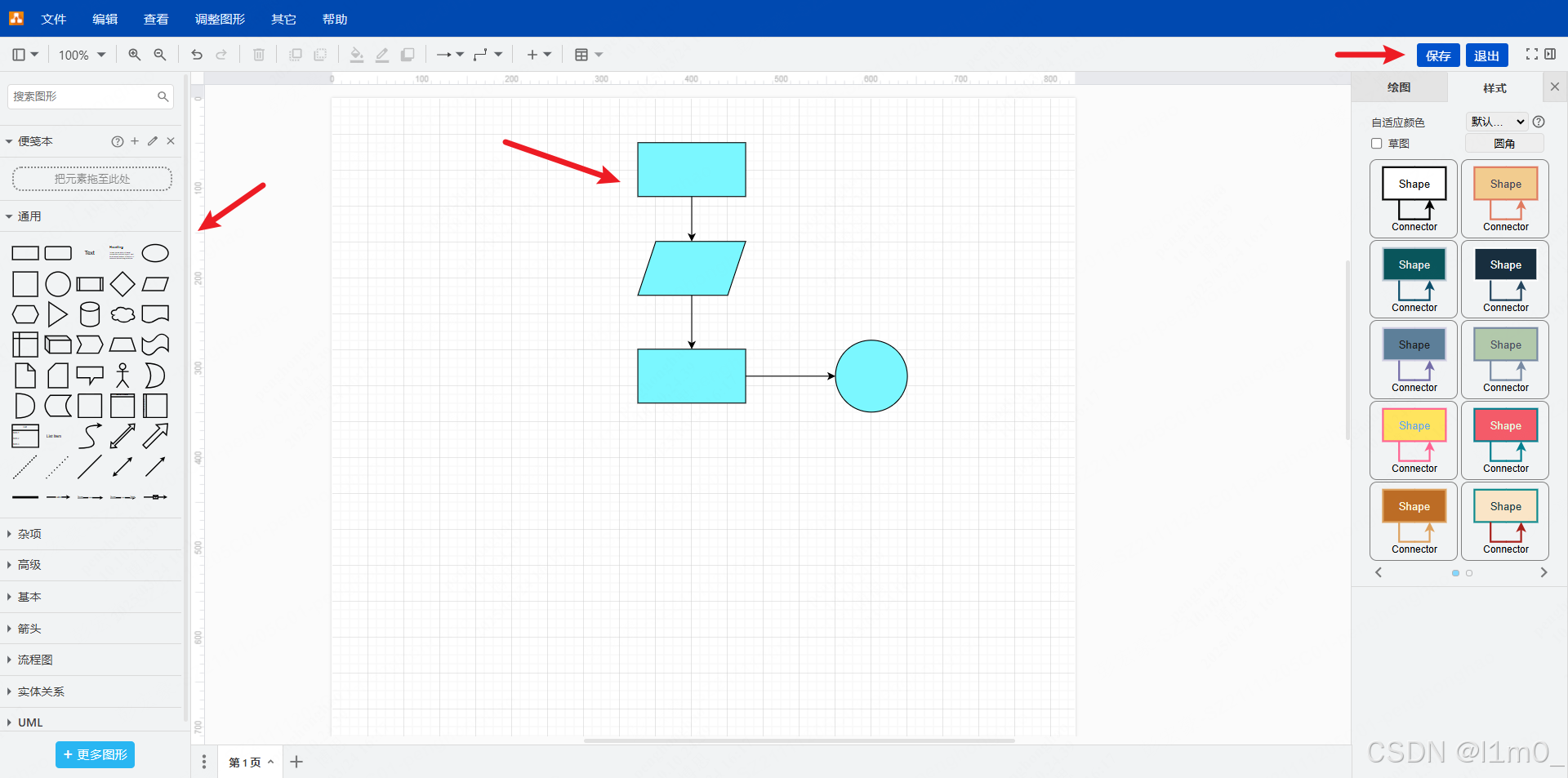Select the diamond shape in General palette
Image resolution: width=1568 pixels, height=778 pixels.
122,284
